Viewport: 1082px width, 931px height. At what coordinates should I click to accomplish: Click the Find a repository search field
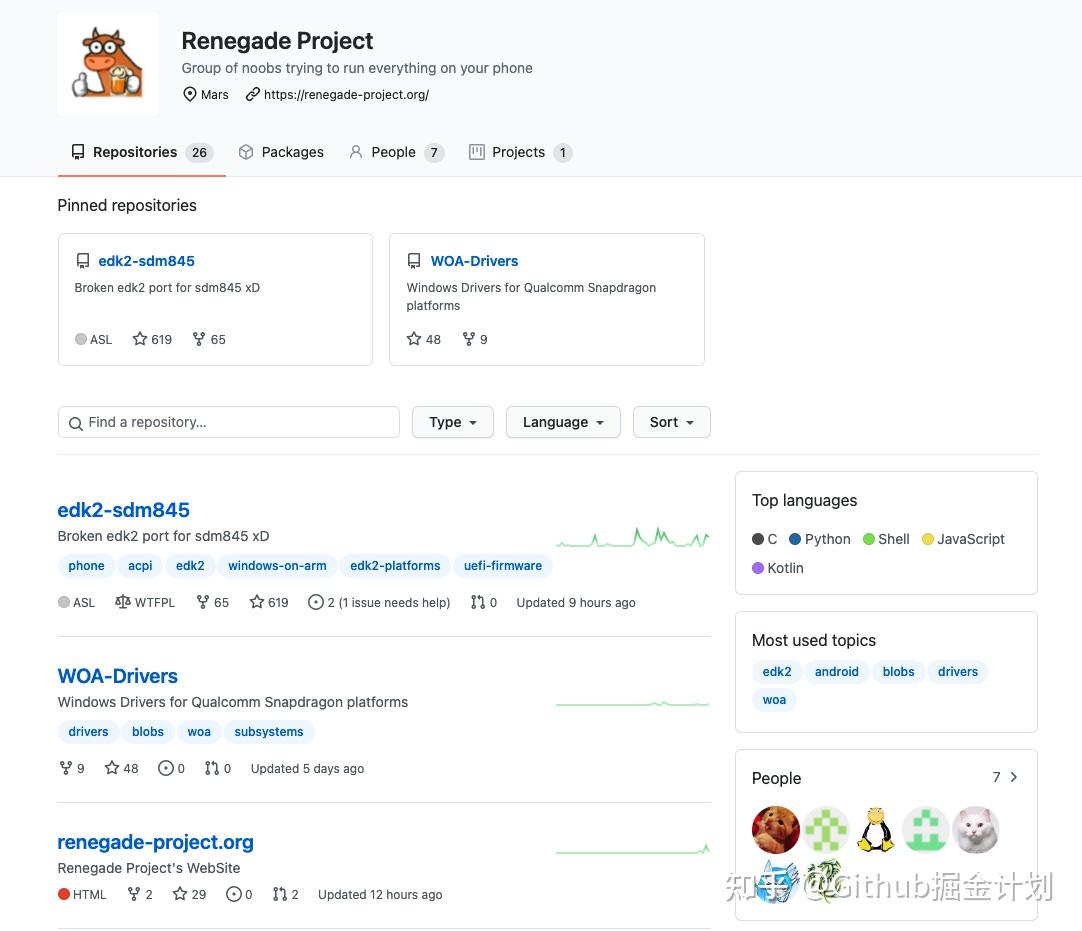(x=229, y=422)
